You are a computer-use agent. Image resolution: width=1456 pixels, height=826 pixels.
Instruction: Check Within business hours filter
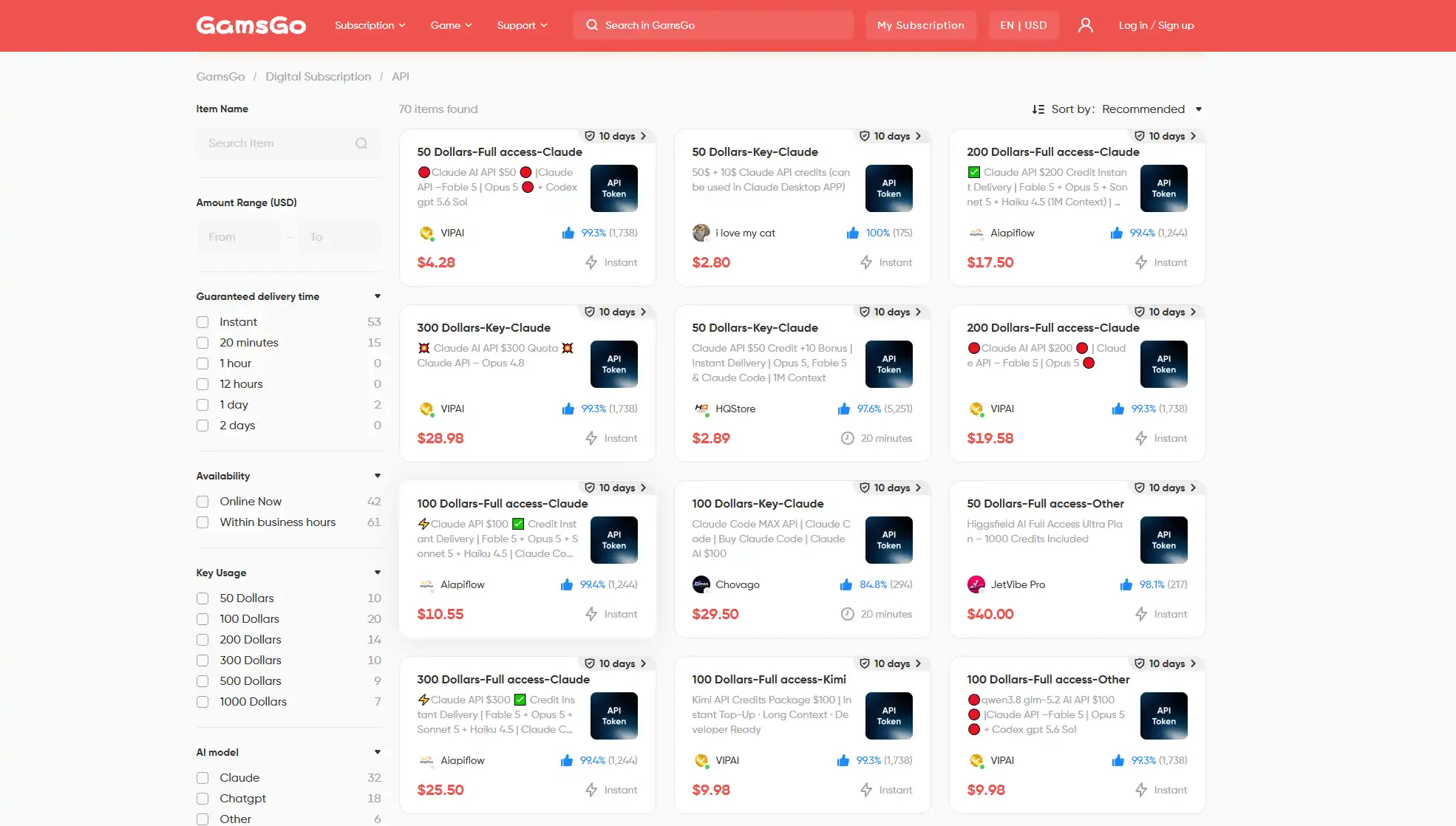pyautogui.click(x=203, y=522)
